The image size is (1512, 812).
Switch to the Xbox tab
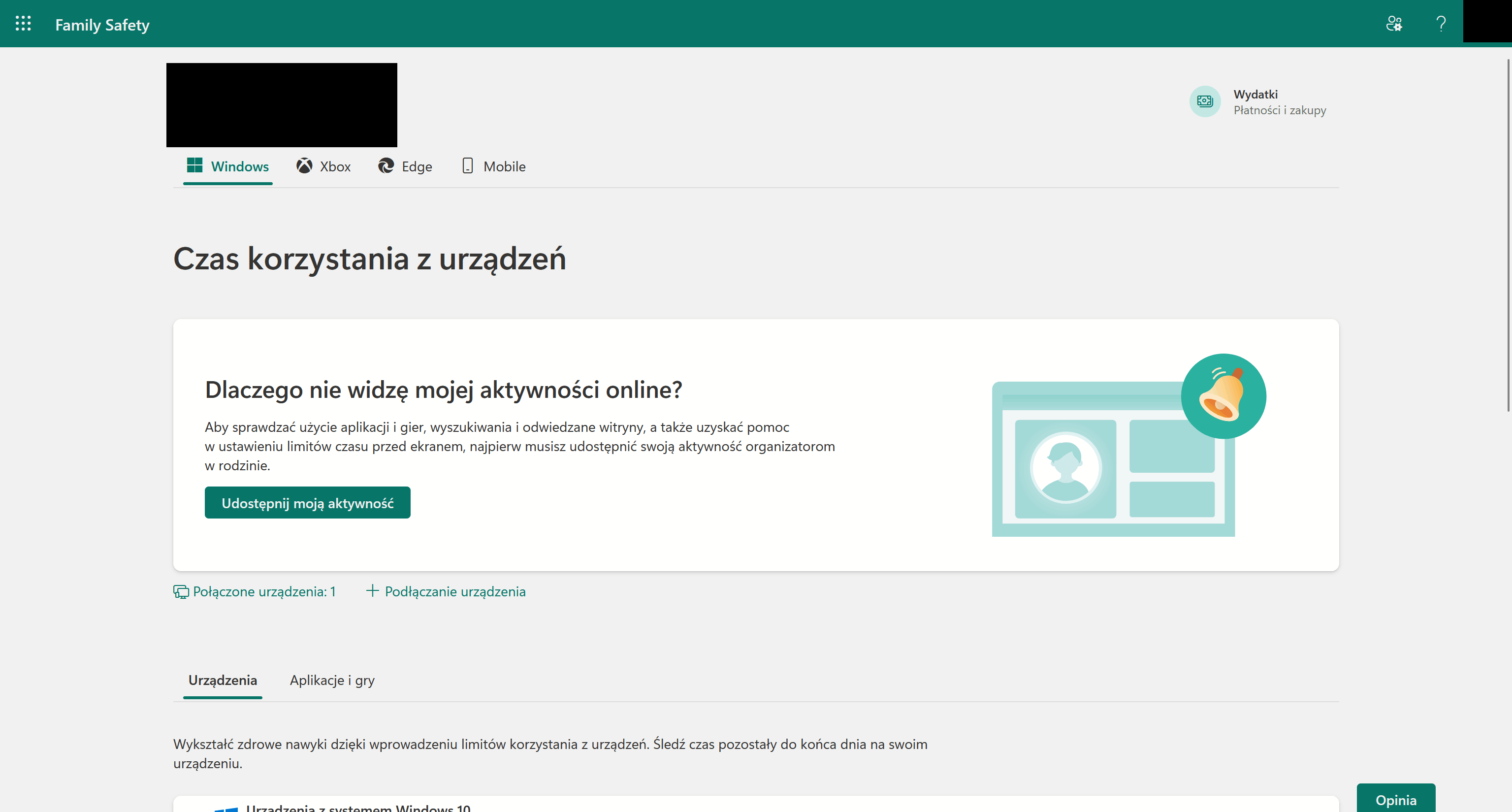point(335,167)
